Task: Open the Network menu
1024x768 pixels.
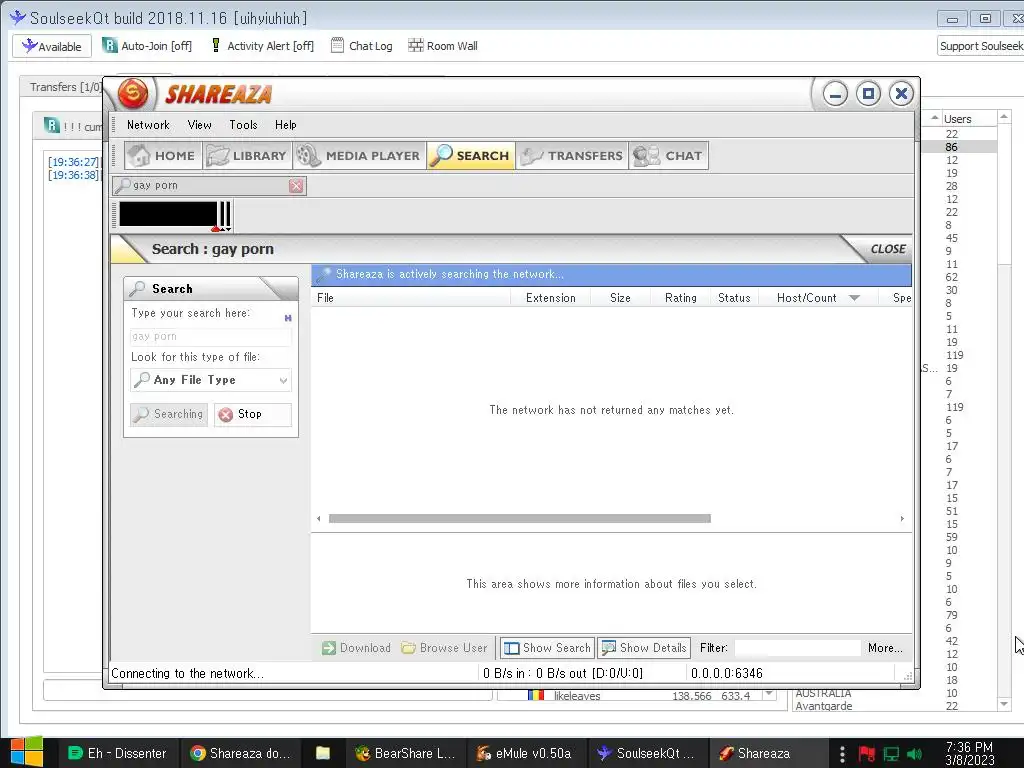Action: pyautogui.click(x=148, y=125)
